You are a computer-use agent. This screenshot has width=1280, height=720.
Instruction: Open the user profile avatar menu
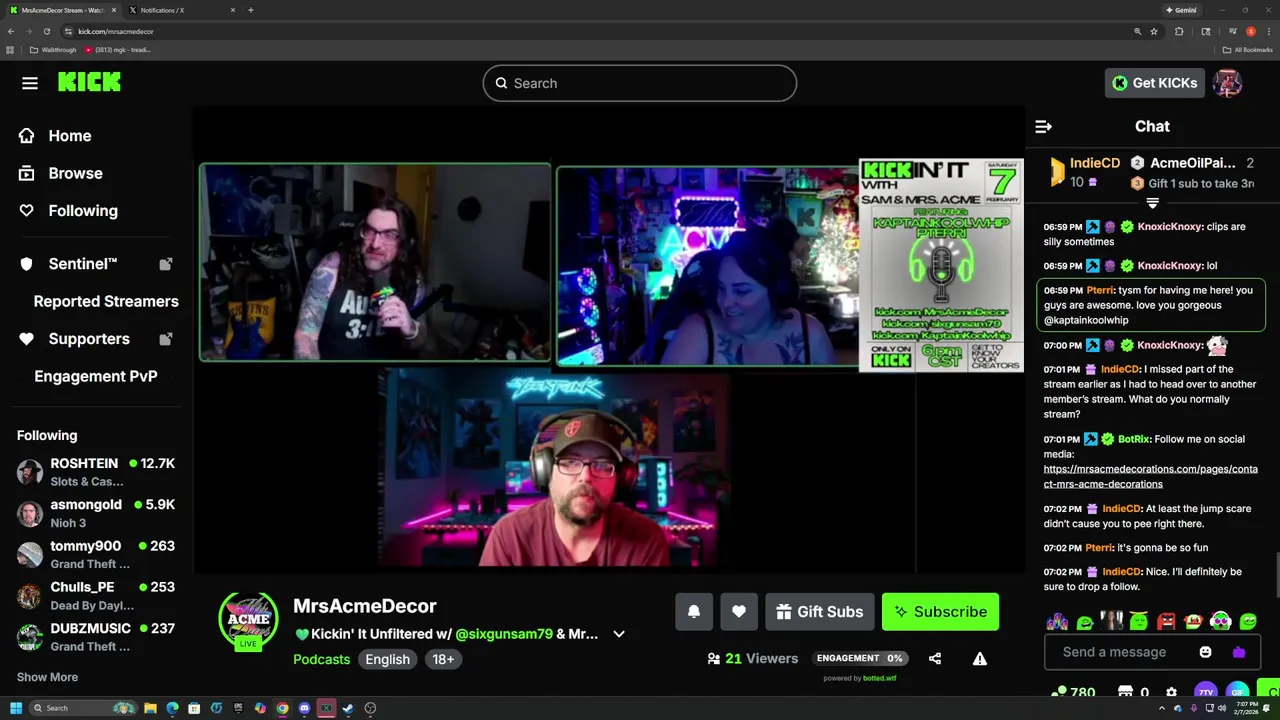(1227, 83)
